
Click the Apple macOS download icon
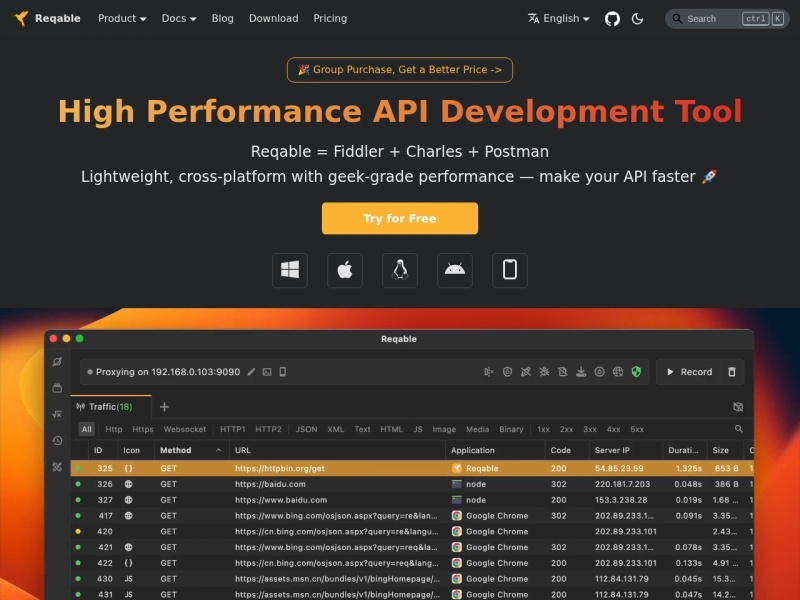(x=345, y=270)
